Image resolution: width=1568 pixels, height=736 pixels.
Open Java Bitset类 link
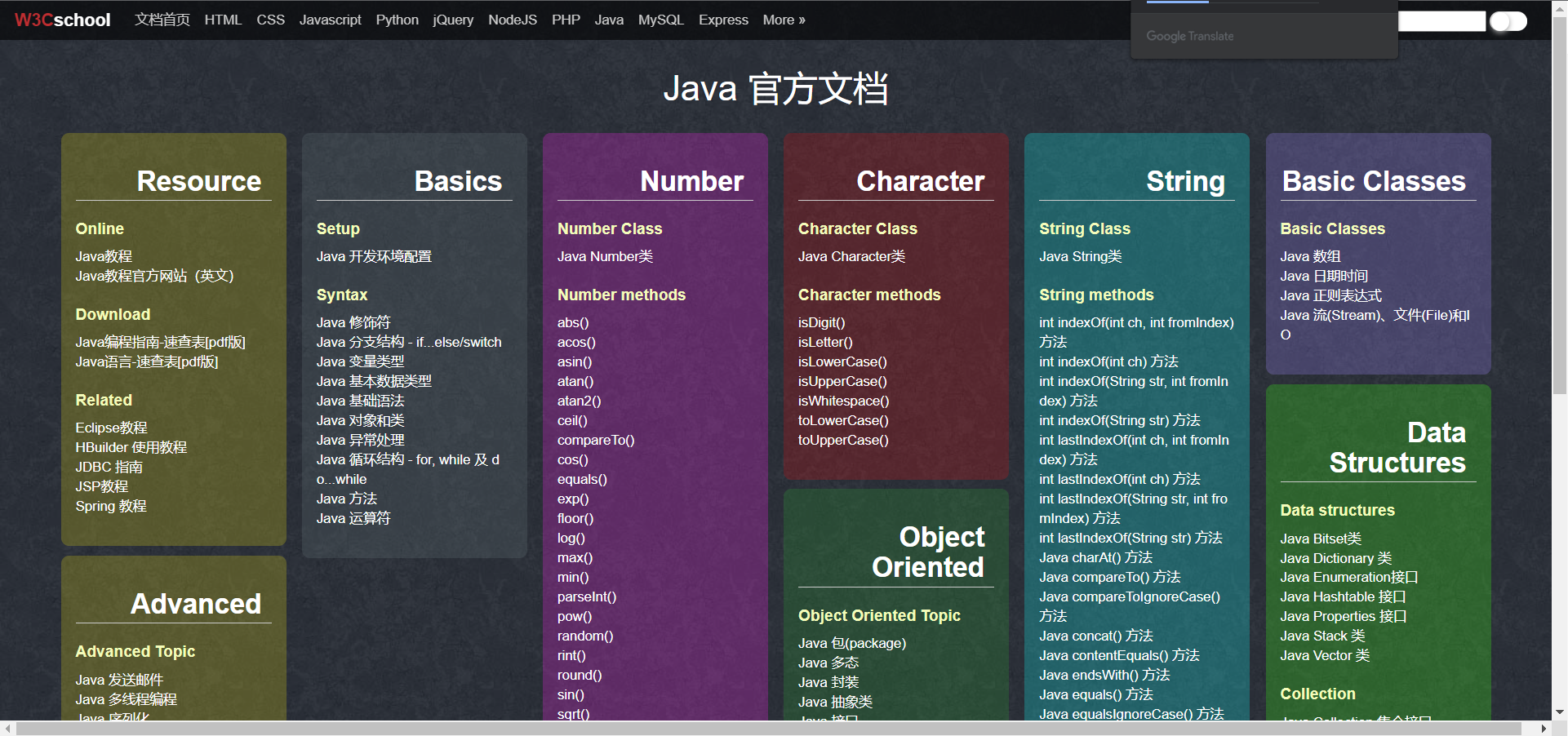point(1321,539)
